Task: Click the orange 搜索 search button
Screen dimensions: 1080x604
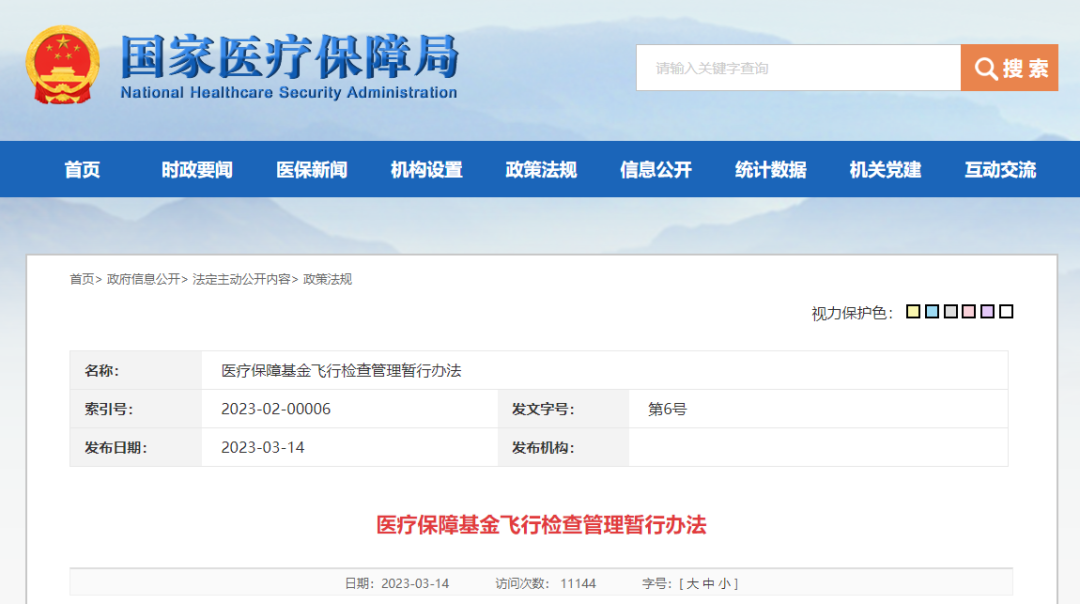Action: [x=1009, y=68]
